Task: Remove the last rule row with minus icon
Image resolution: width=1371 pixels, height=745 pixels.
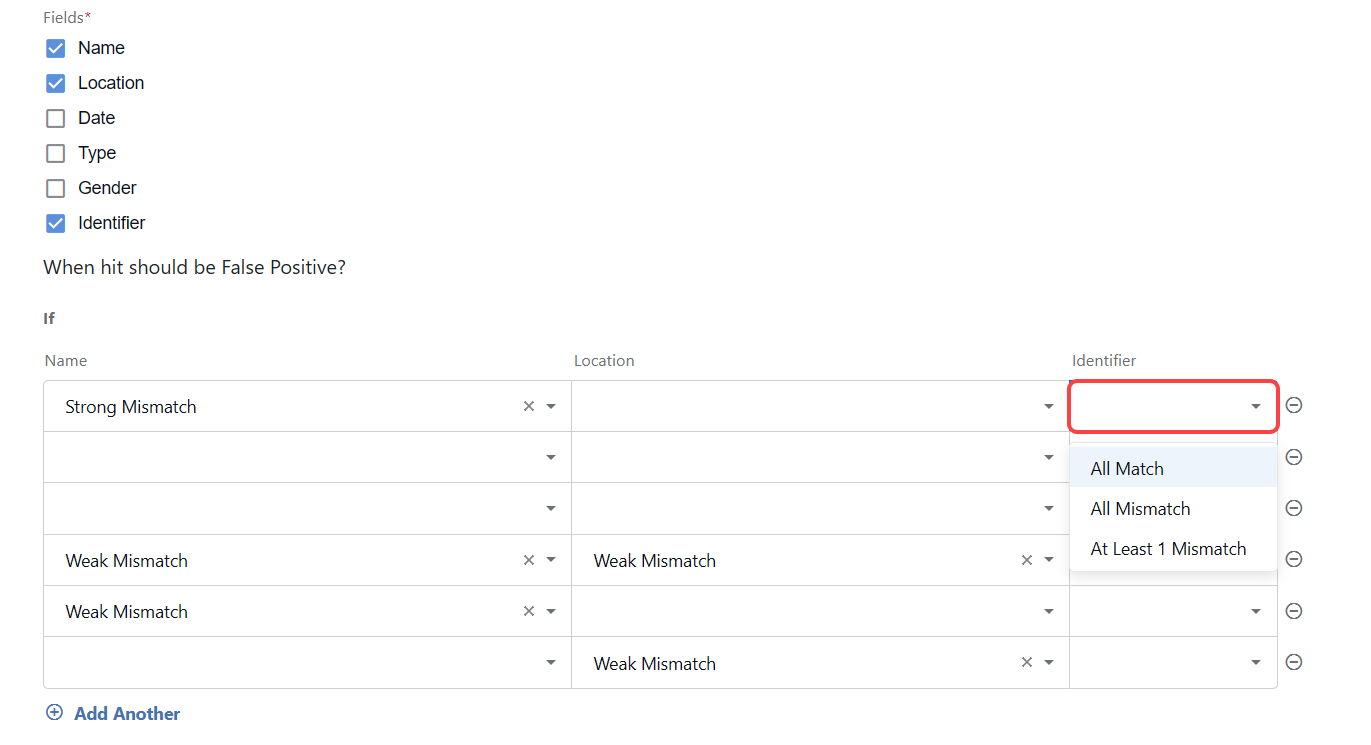Action: tap(1293, 662)
